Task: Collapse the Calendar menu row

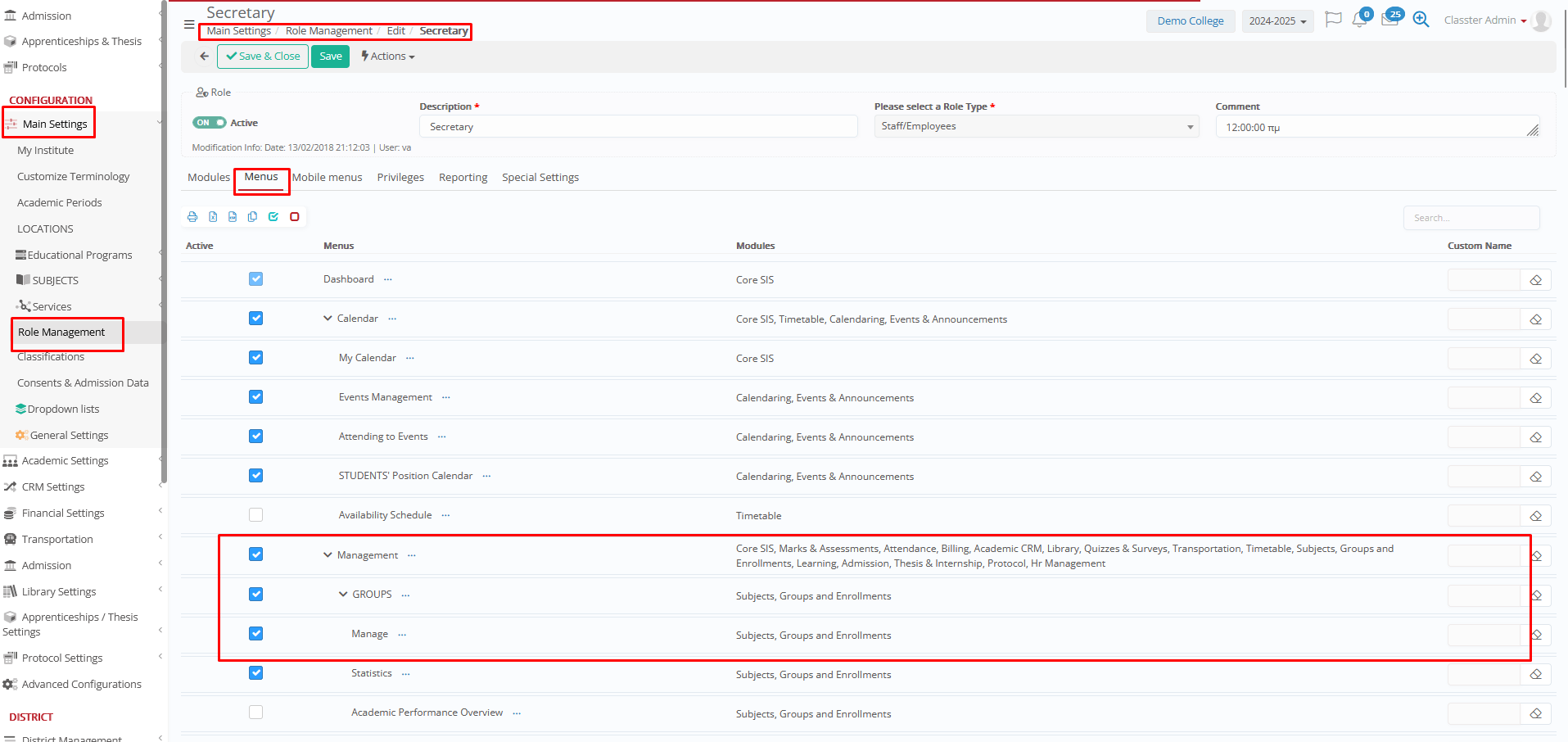Action: (328, 319)
